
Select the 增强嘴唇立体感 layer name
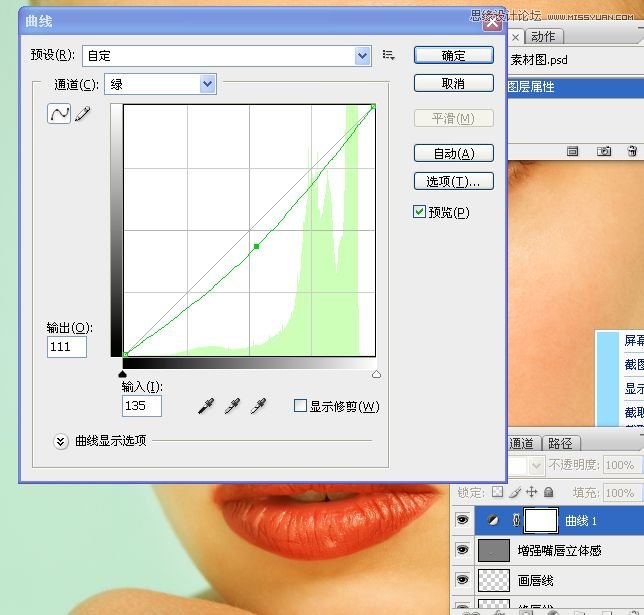point(559,551)
